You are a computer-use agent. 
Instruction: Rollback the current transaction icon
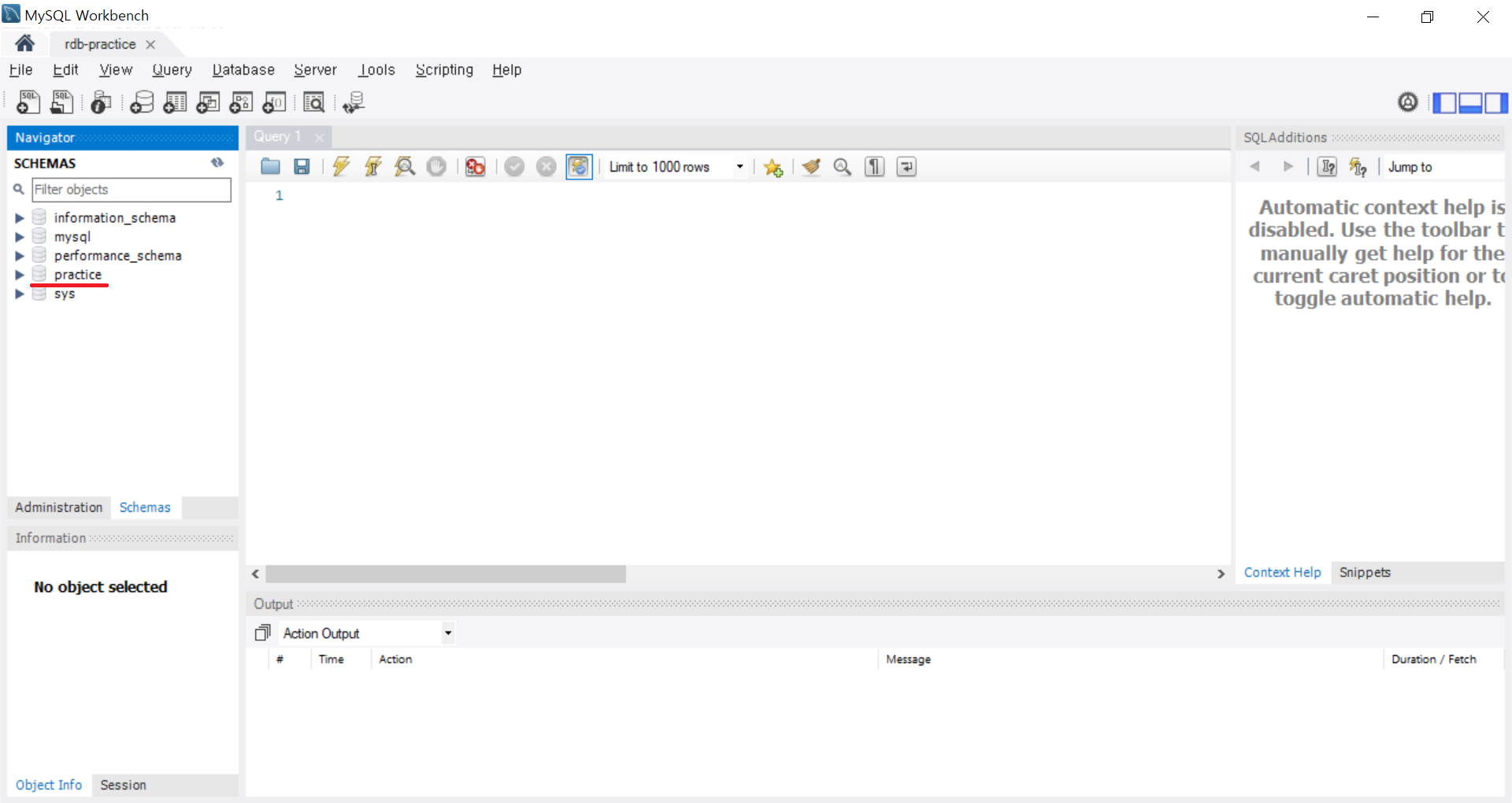click(x=546, y=167)
